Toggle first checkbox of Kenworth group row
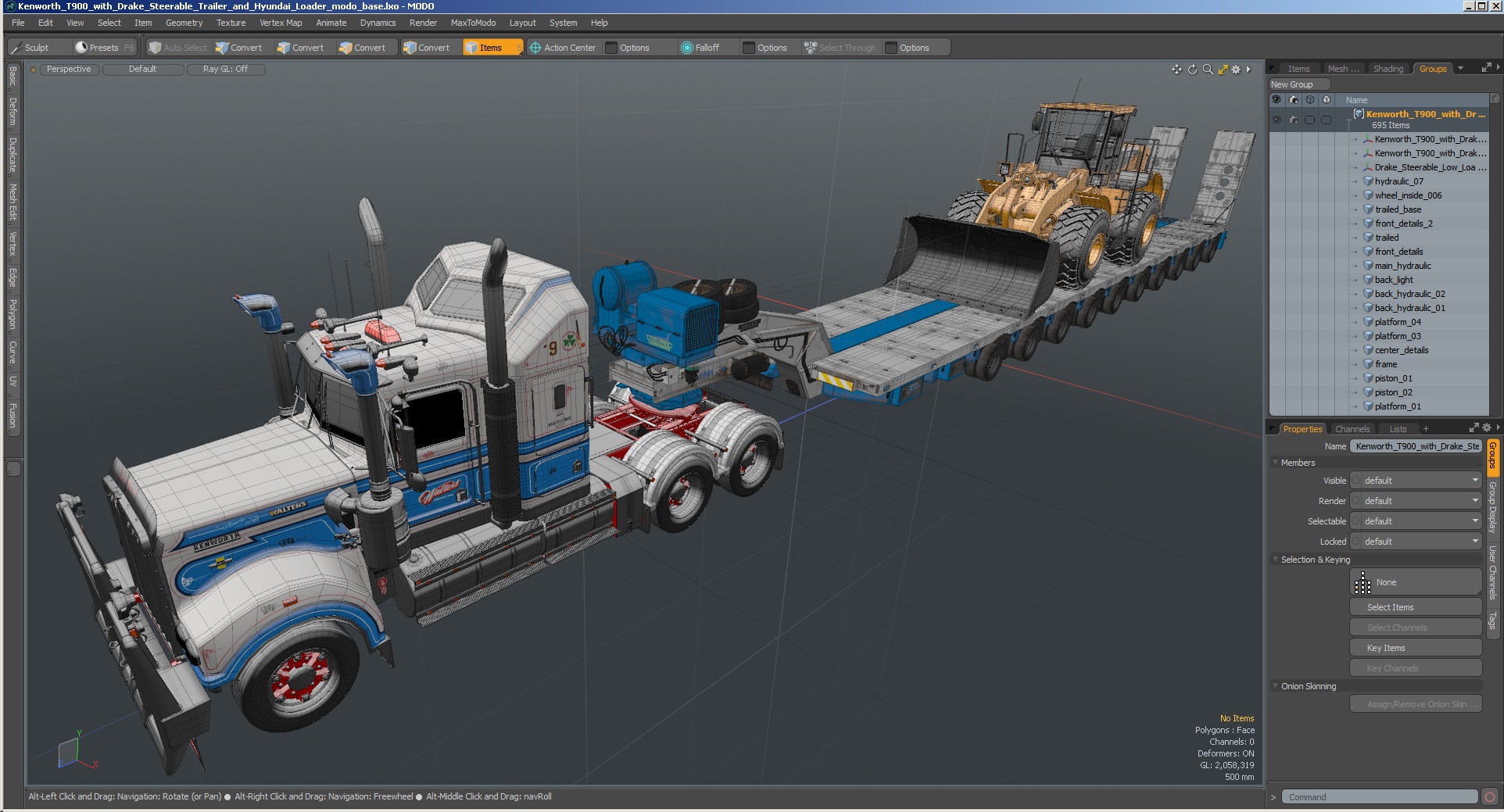The image size is (1504, 812). click(1310, 120)
